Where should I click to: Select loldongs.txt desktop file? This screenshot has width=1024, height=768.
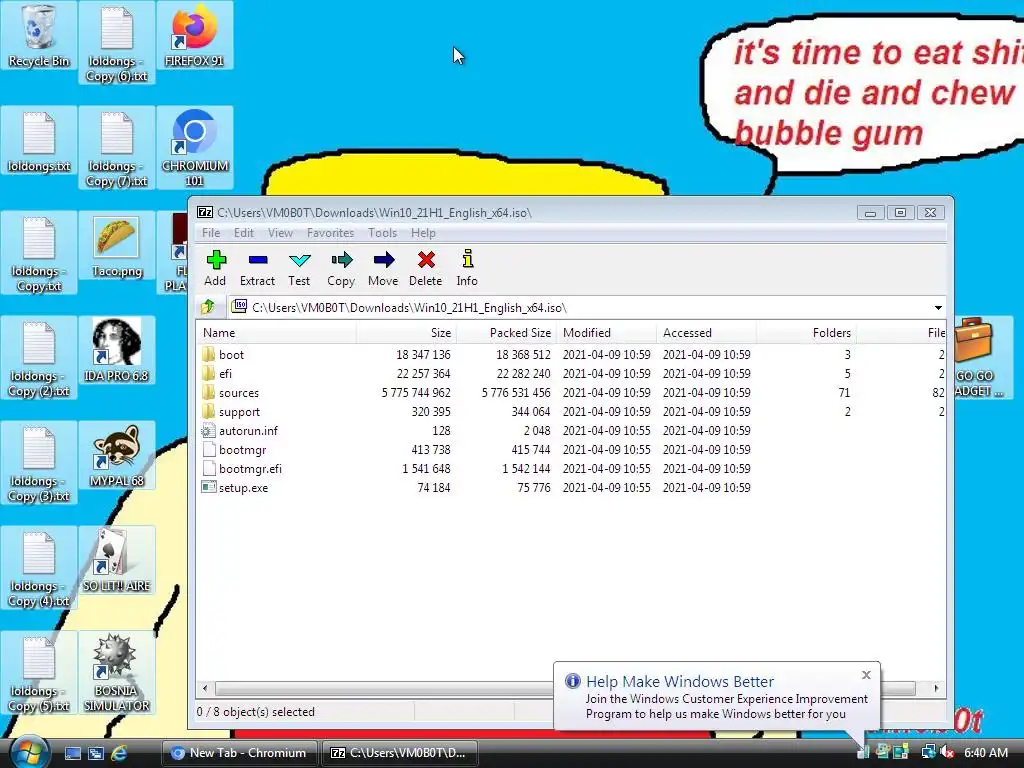pos(39,142)
